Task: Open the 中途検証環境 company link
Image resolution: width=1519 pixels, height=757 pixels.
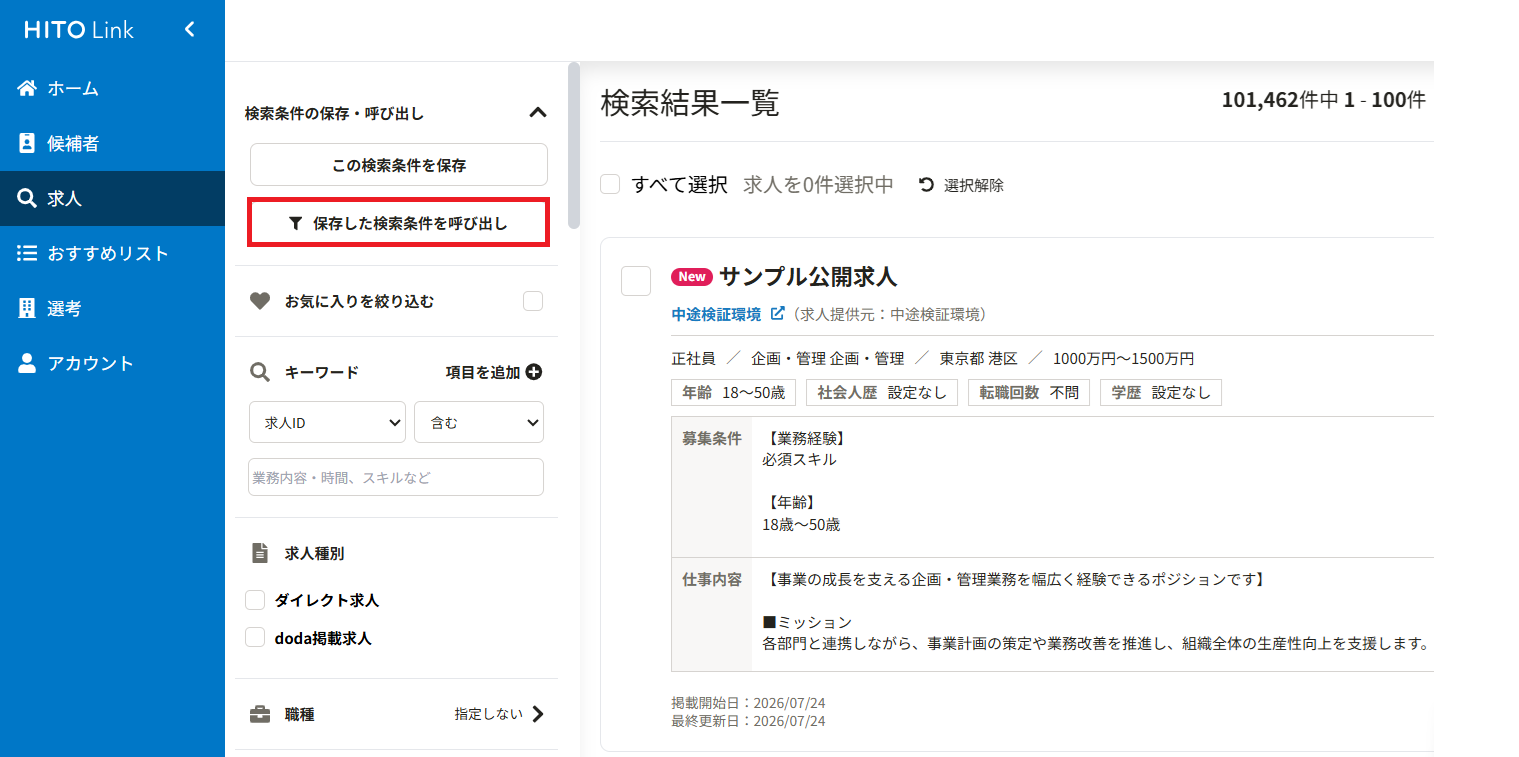Action: (x=717, y=314)
